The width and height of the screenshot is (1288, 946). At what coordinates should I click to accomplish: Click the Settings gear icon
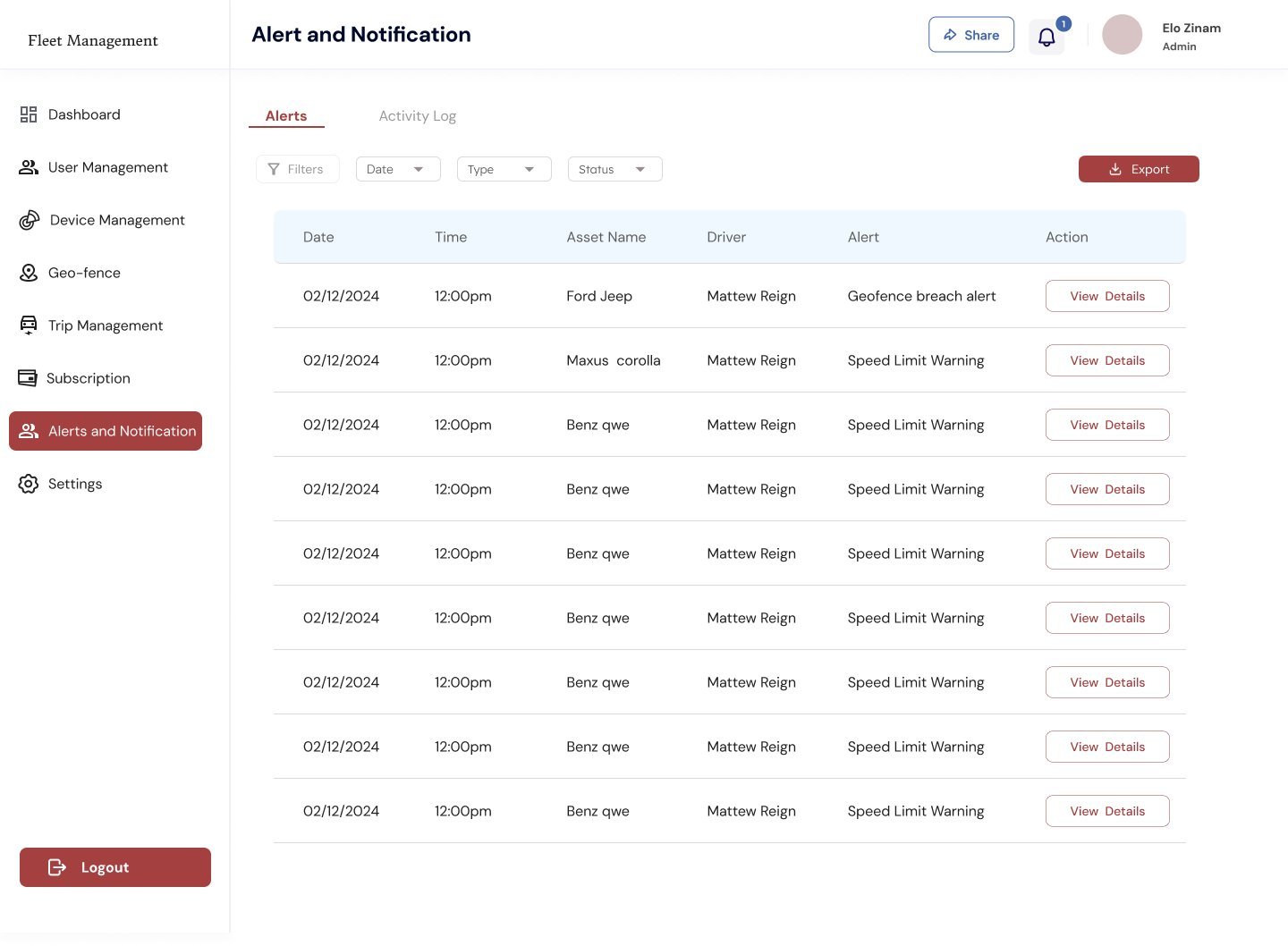coord(29,484)
